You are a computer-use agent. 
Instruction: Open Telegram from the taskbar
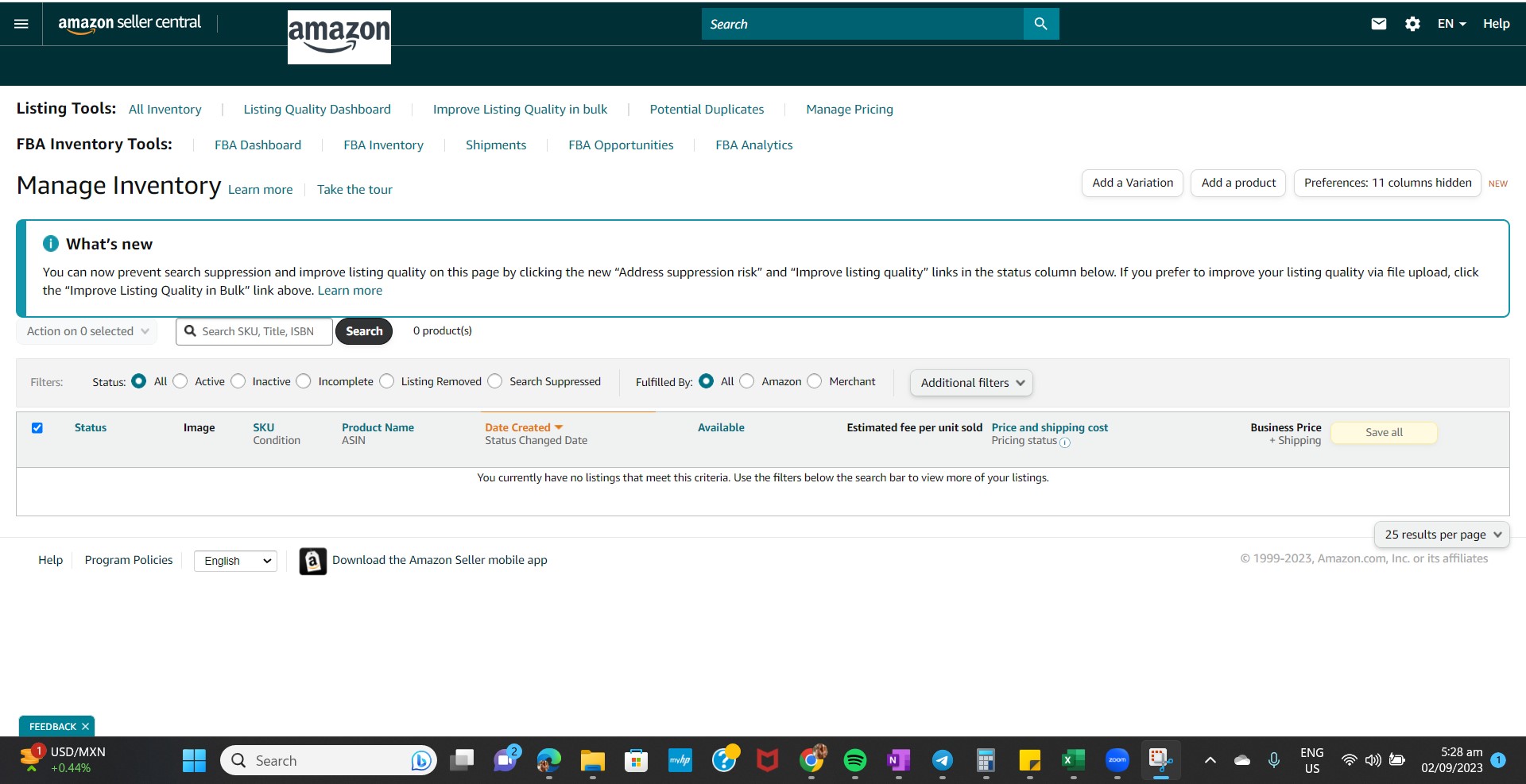pos(943,761)
